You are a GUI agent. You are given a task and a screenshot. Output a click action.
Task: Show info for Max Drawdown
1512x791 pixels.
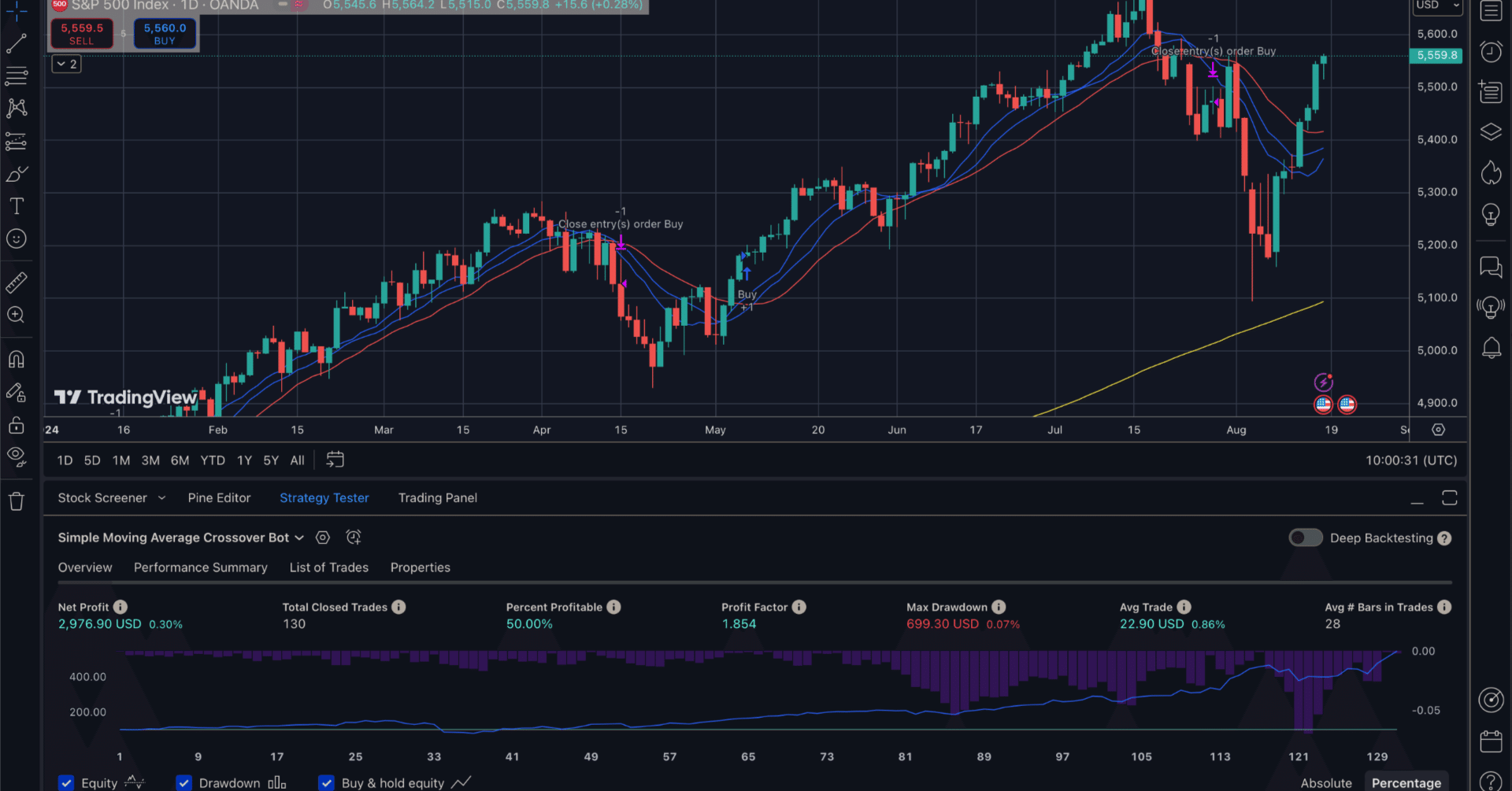click(999, 607)
